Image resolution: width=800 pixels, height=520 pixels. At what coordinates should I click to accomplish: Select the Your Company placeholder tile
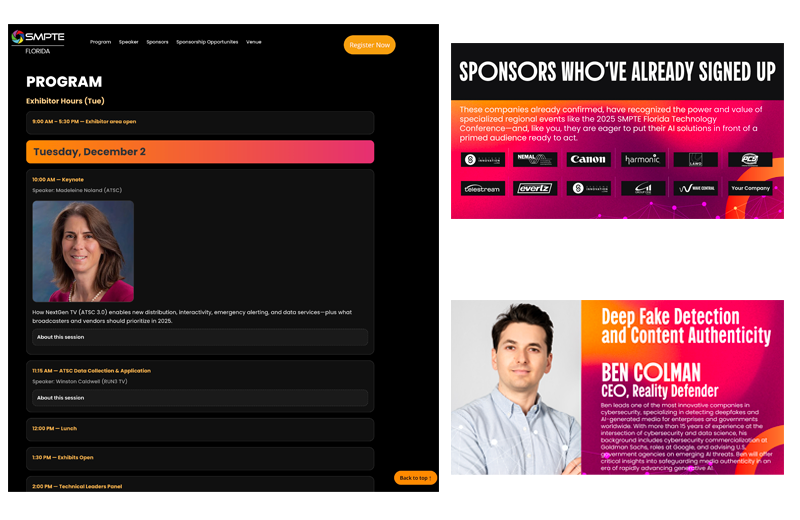[749, 188]
